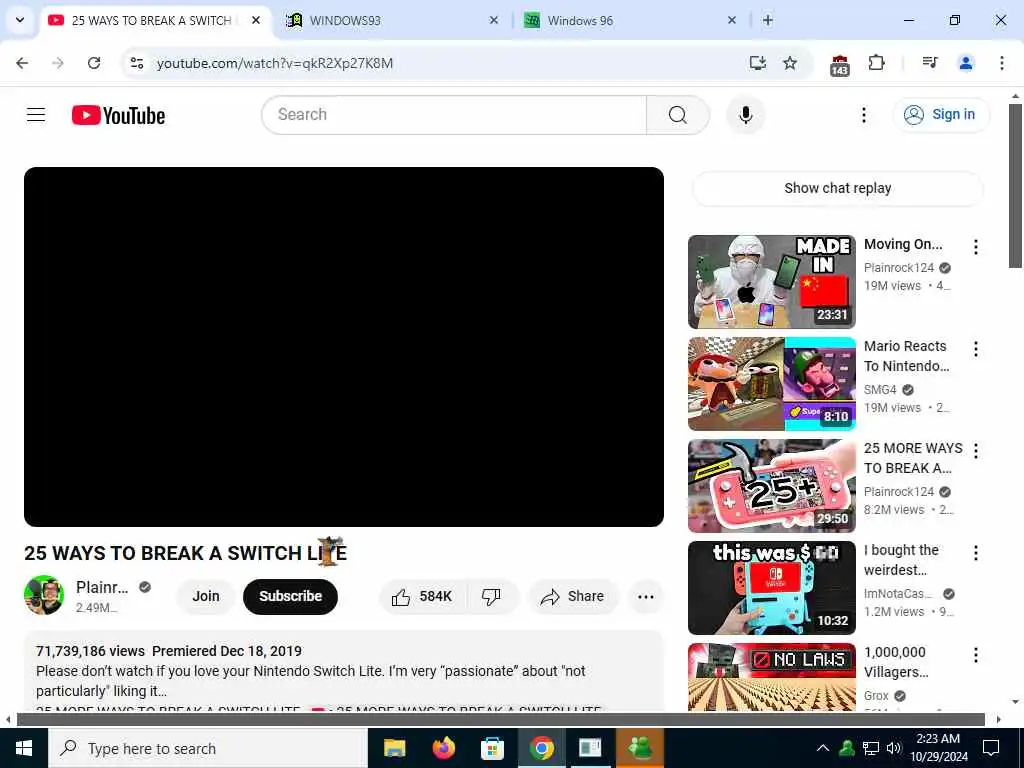Click the browser address bar URL
1024x768 pixels.
(x=275, y=63)
